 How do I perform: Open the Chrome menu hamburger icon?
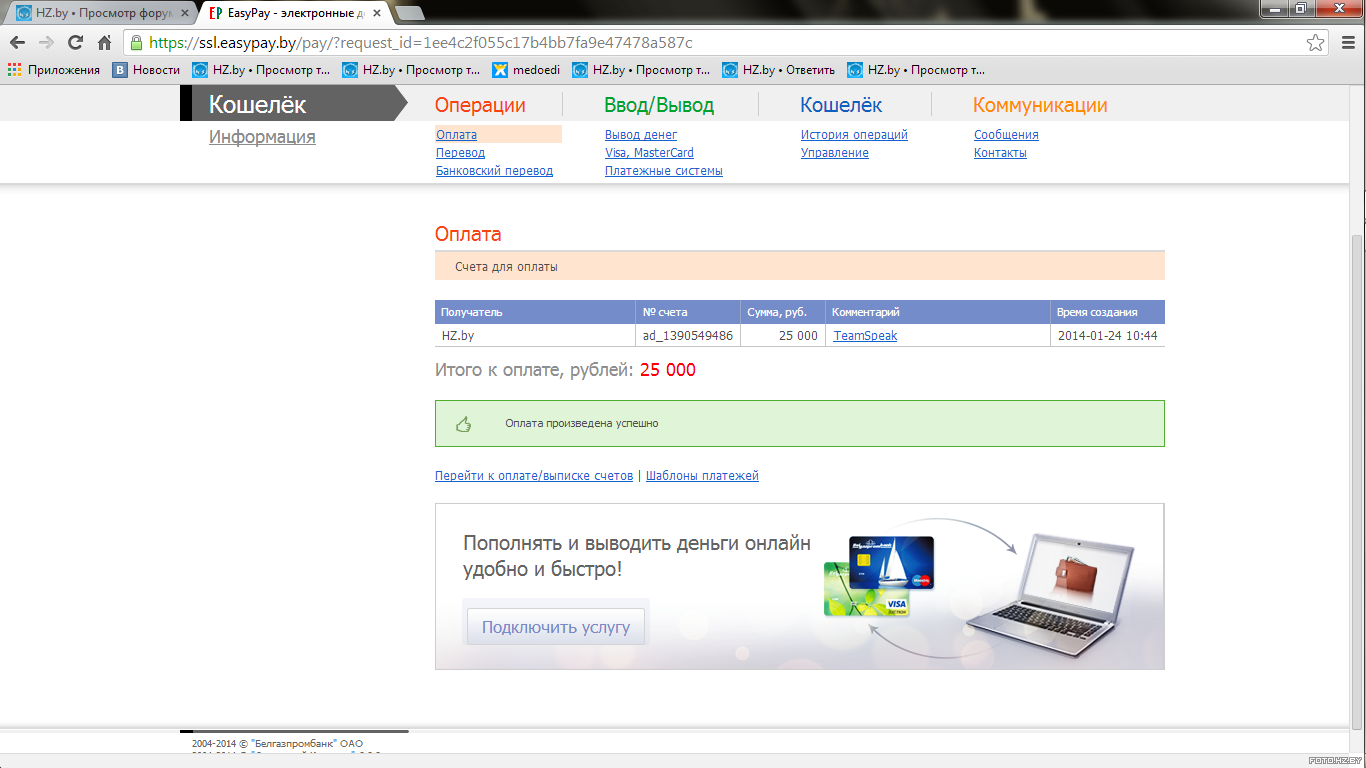tap(1346, 43)
